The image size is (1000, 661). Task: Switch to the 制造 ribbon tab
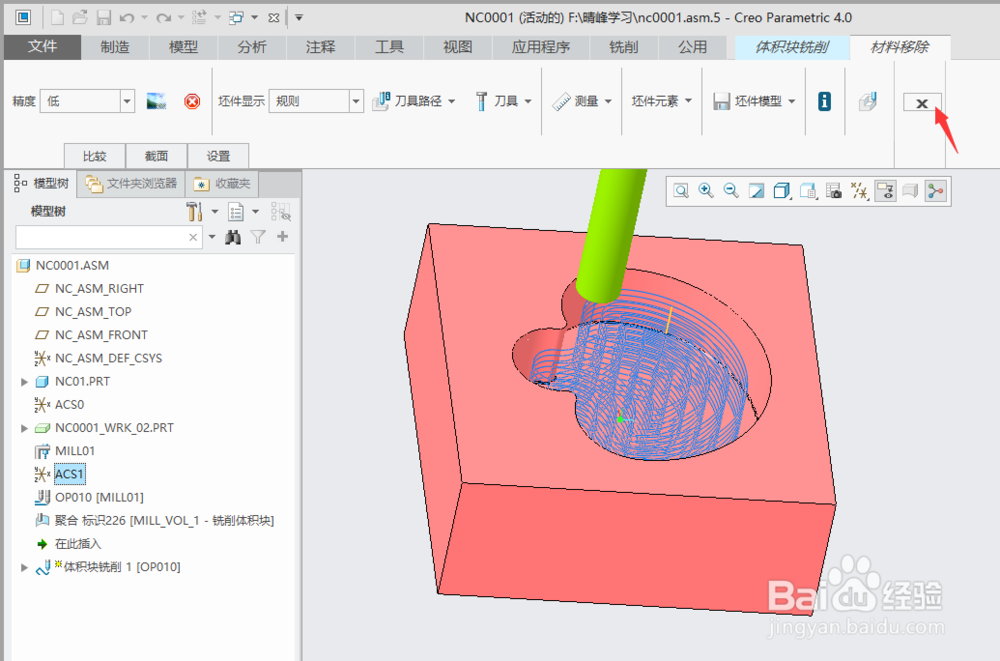pos(115,47)
